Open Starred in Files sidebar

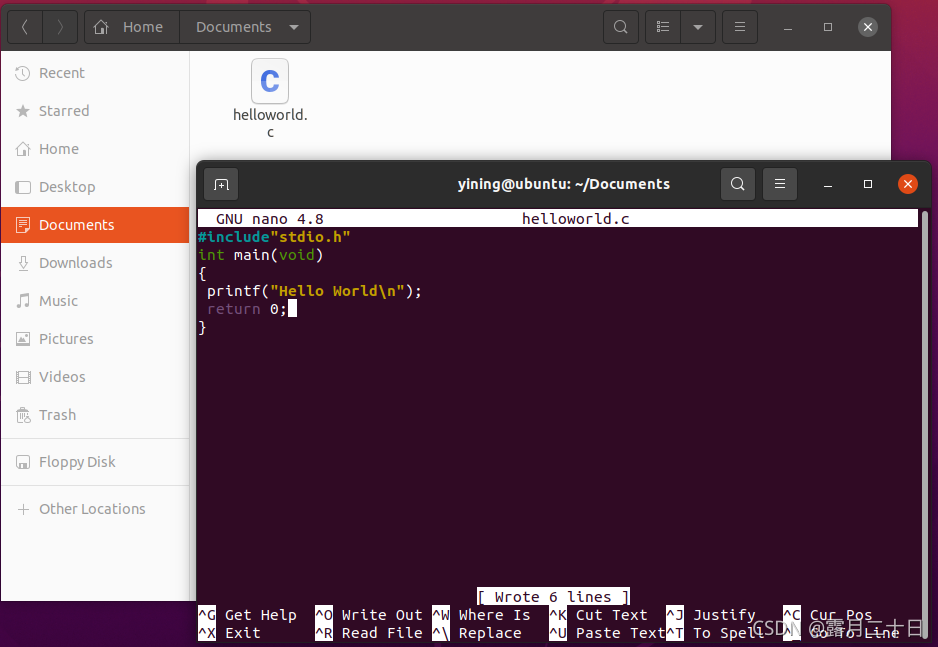(95, 111)
